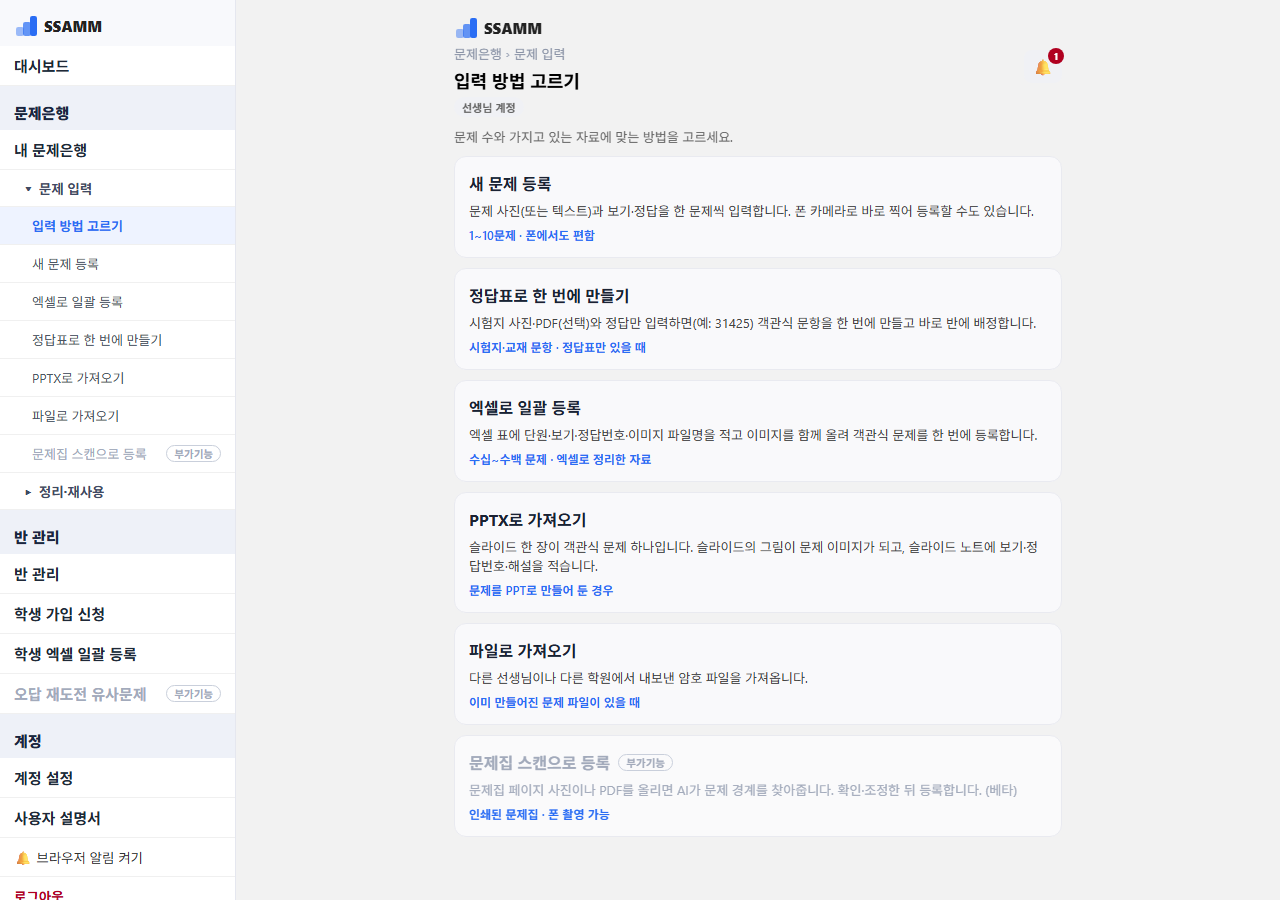The height and width of the screenshot is (900, 1280).
Task: Choose the 문제집 스캔으로 등록 card
Action: click(757, 786)
